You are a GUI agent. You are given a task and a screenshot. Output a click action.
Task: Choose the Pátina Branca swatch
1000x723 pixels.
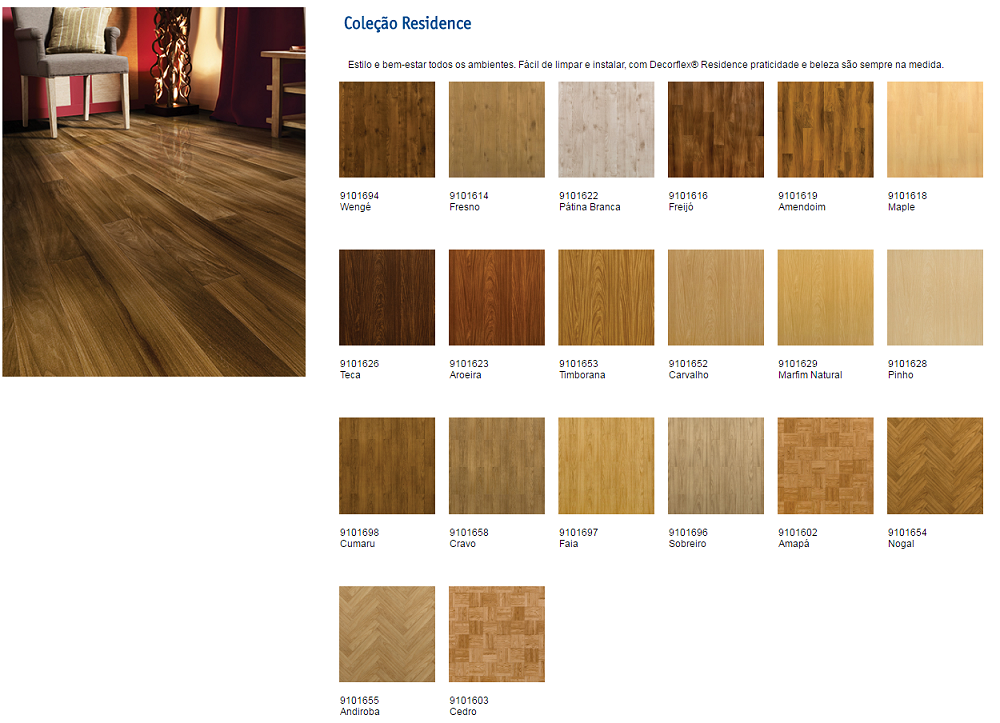coord(606,130)
